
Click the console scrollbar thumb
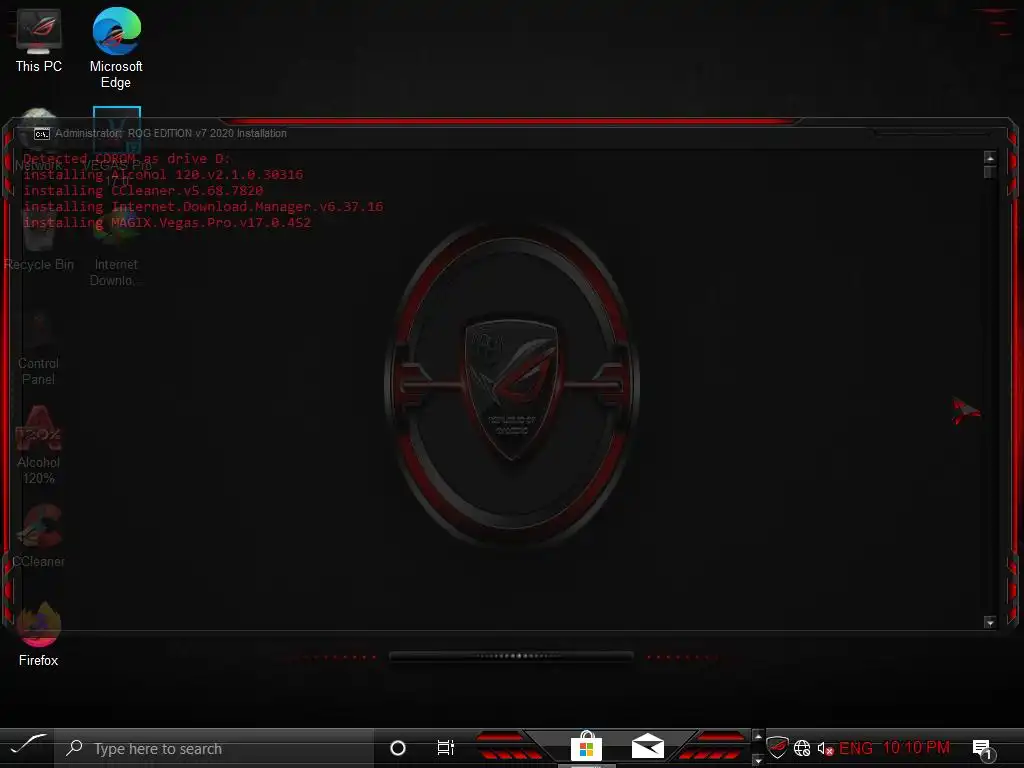pos(990,172)
